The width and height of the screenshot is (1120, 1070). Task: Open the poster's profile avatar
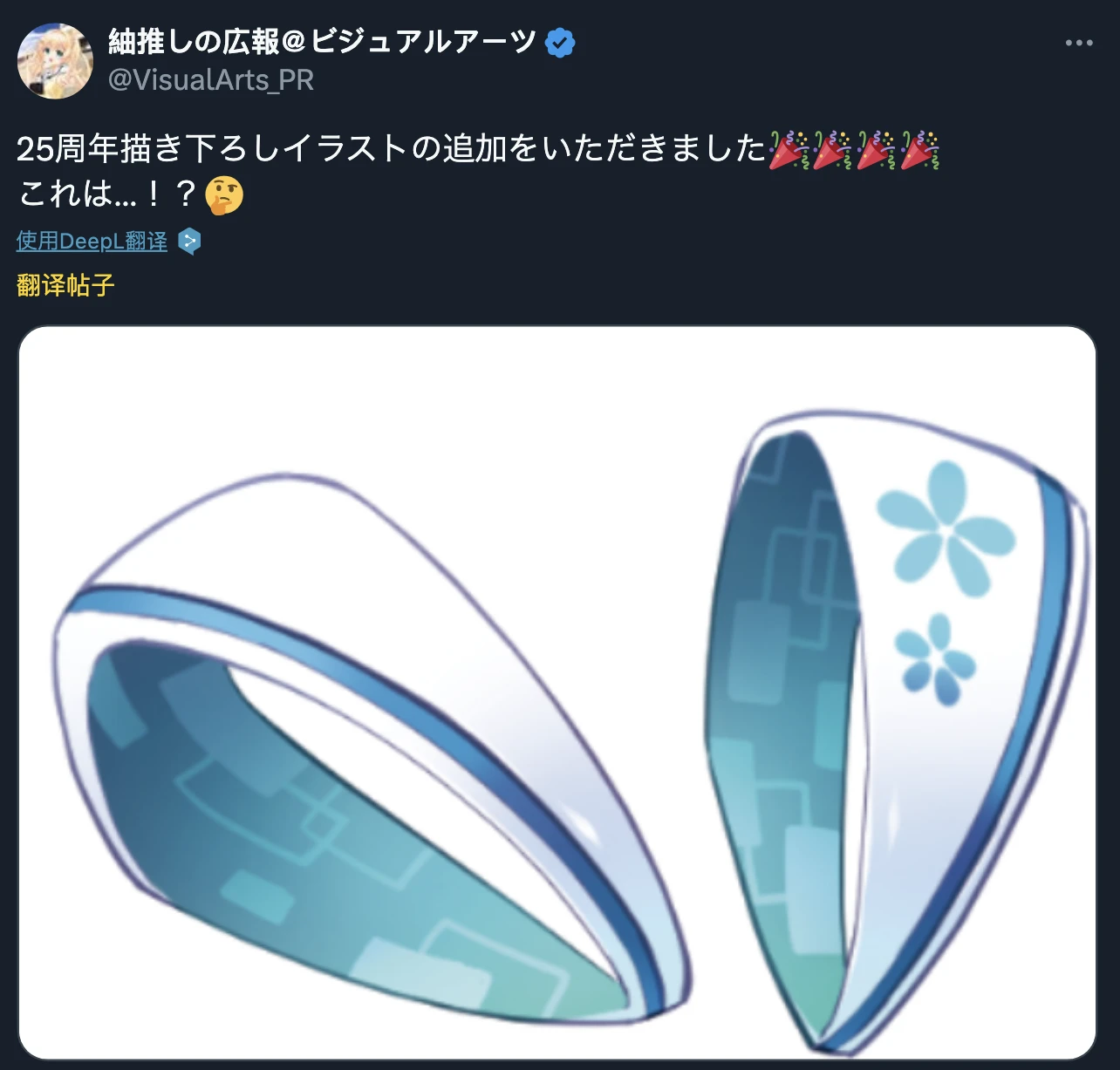[x=55, y=61]
